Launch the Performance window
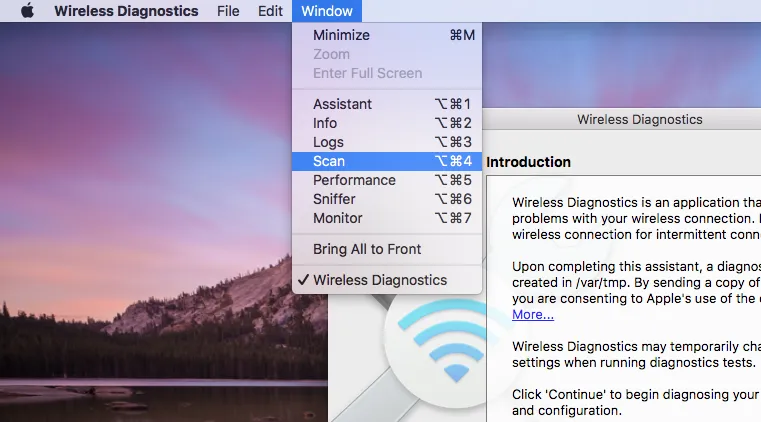The height and width of the screenshot is (422, 761). (x=354, y=180)
